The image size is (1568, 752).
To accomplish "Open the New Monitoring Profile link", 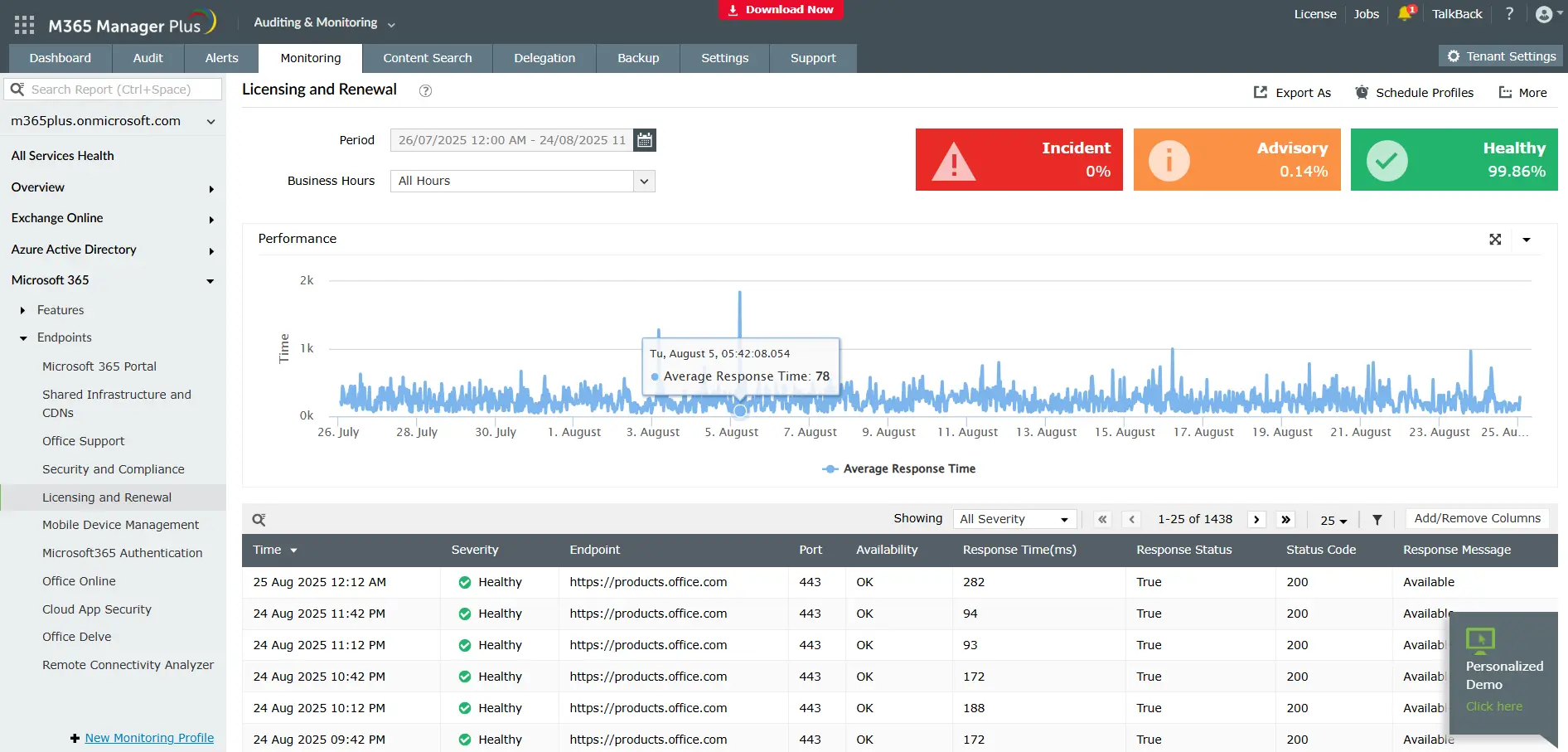I will tap(149, 738).
